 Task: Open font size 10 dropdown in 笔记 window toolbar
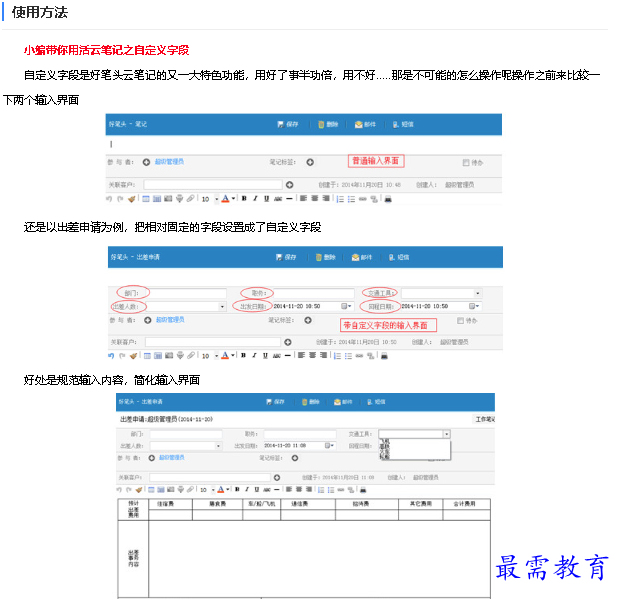click(x=216, y=199)
